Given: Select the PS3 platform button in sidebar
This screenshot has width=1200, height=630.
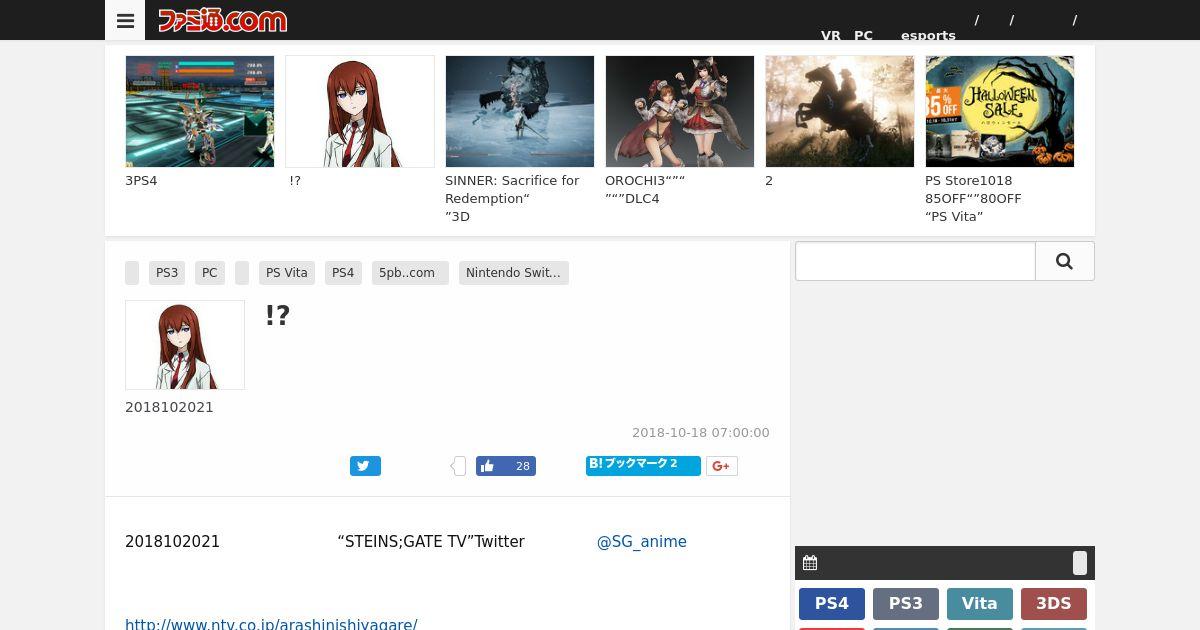Looking at the screenshot, I should [906, 604].
